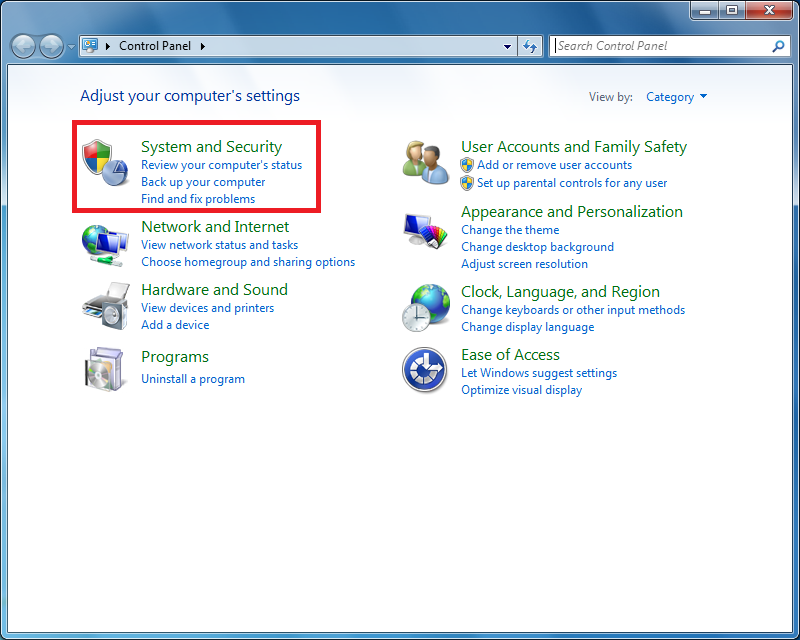
Task: Click Uninstall a program
Action: (x=193, y=379)
